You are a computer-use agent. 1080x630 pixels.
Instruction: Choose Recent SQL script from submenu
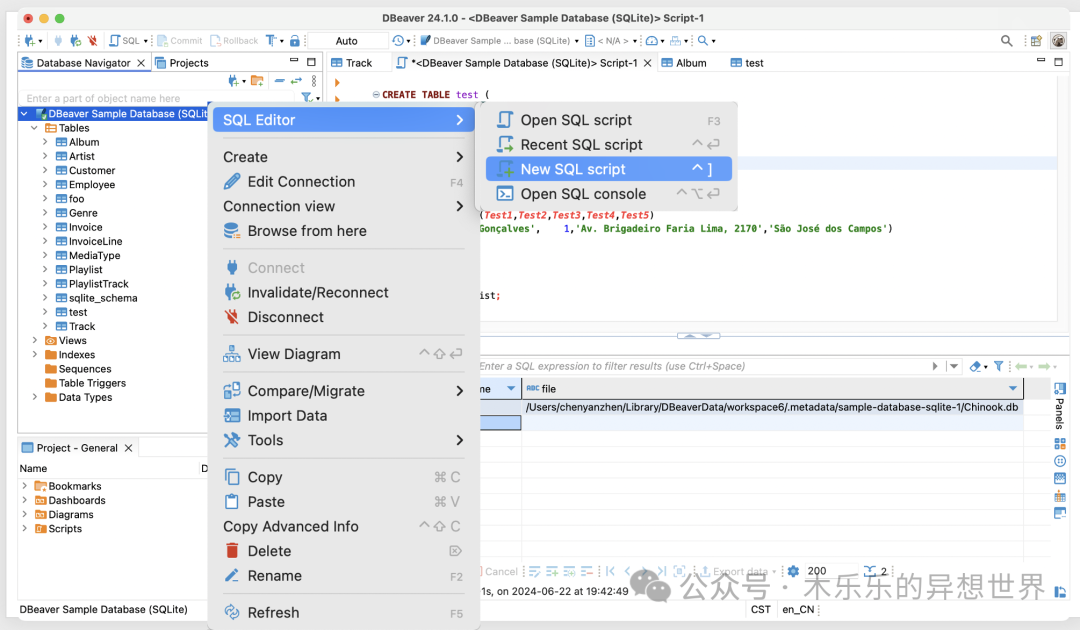click(x=608, y=145)
